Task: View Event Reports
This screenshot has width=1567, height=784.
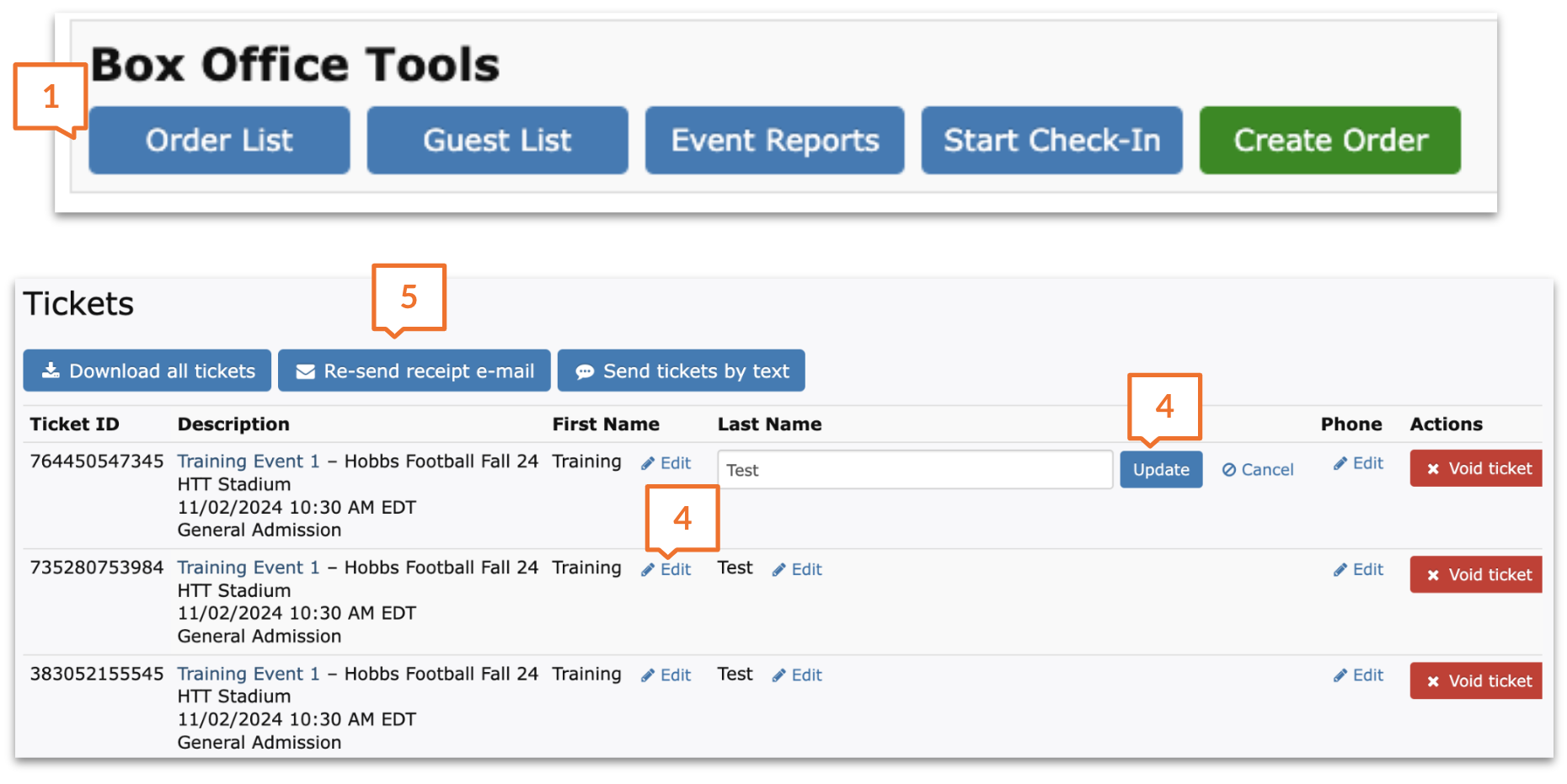Action: [774, 140]
